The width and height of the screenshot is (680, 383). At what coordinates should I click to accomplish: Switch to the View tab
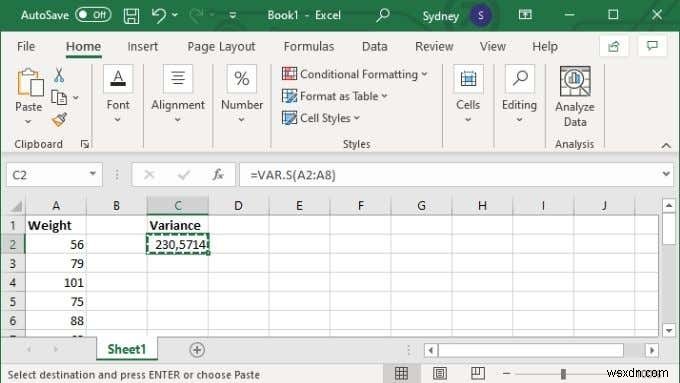pyautogui.click(x=493, y=46)
